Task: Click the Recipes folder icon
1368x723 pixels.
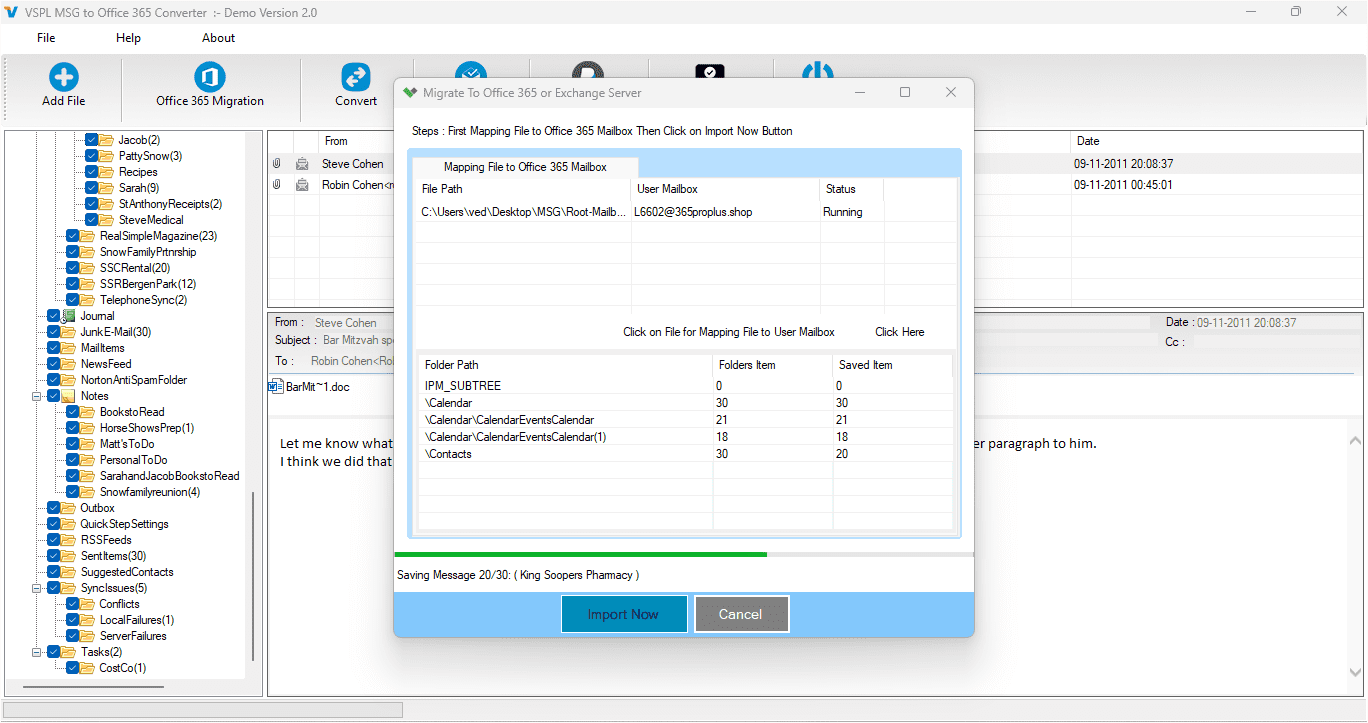Action: (107, 172)
